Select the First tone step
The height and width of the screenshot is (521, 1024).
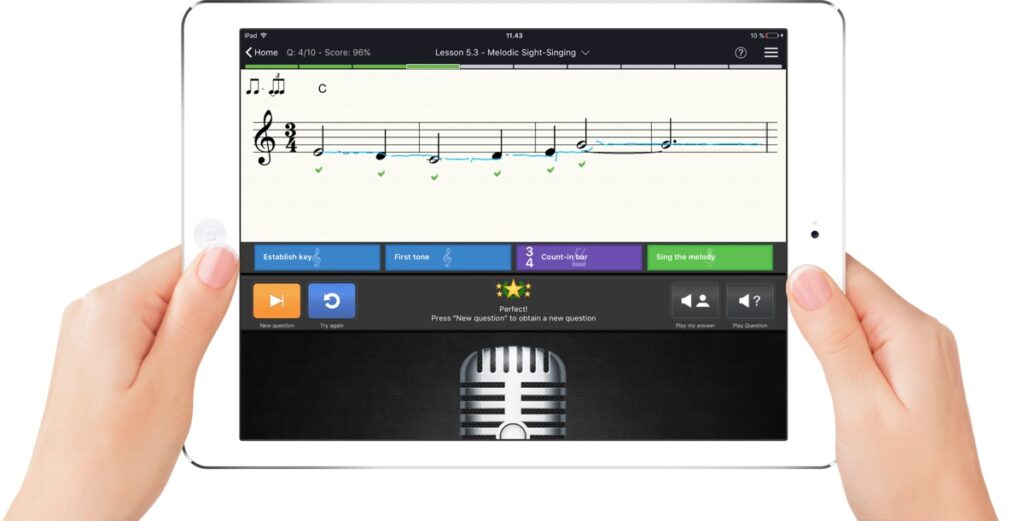(447, 257)
